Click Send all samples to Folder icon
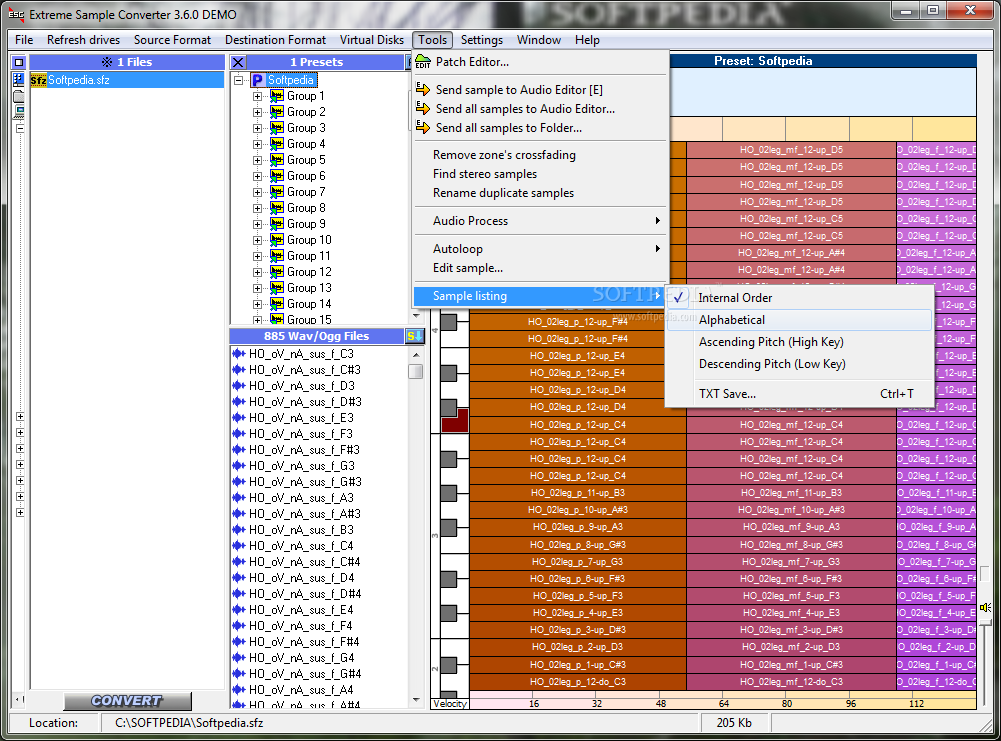 (x=423, y=128)
